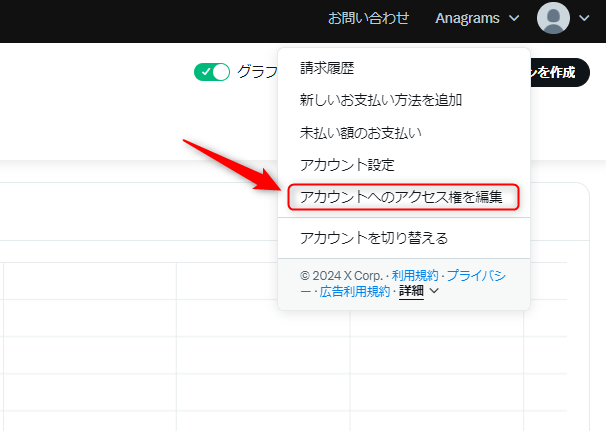This screenshot has height=431, width=606.
Task: Open the お問い合わせ link
Action: click(368, 18)
